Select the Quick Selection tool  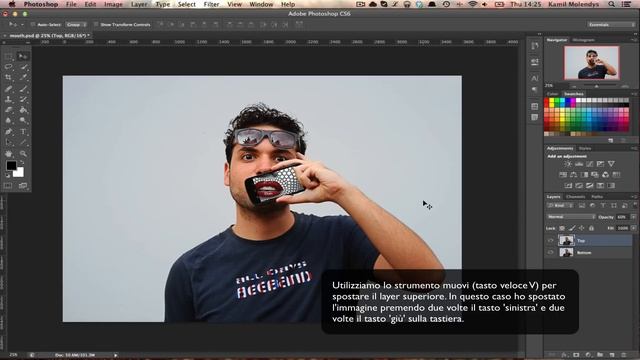coord(23,67)
